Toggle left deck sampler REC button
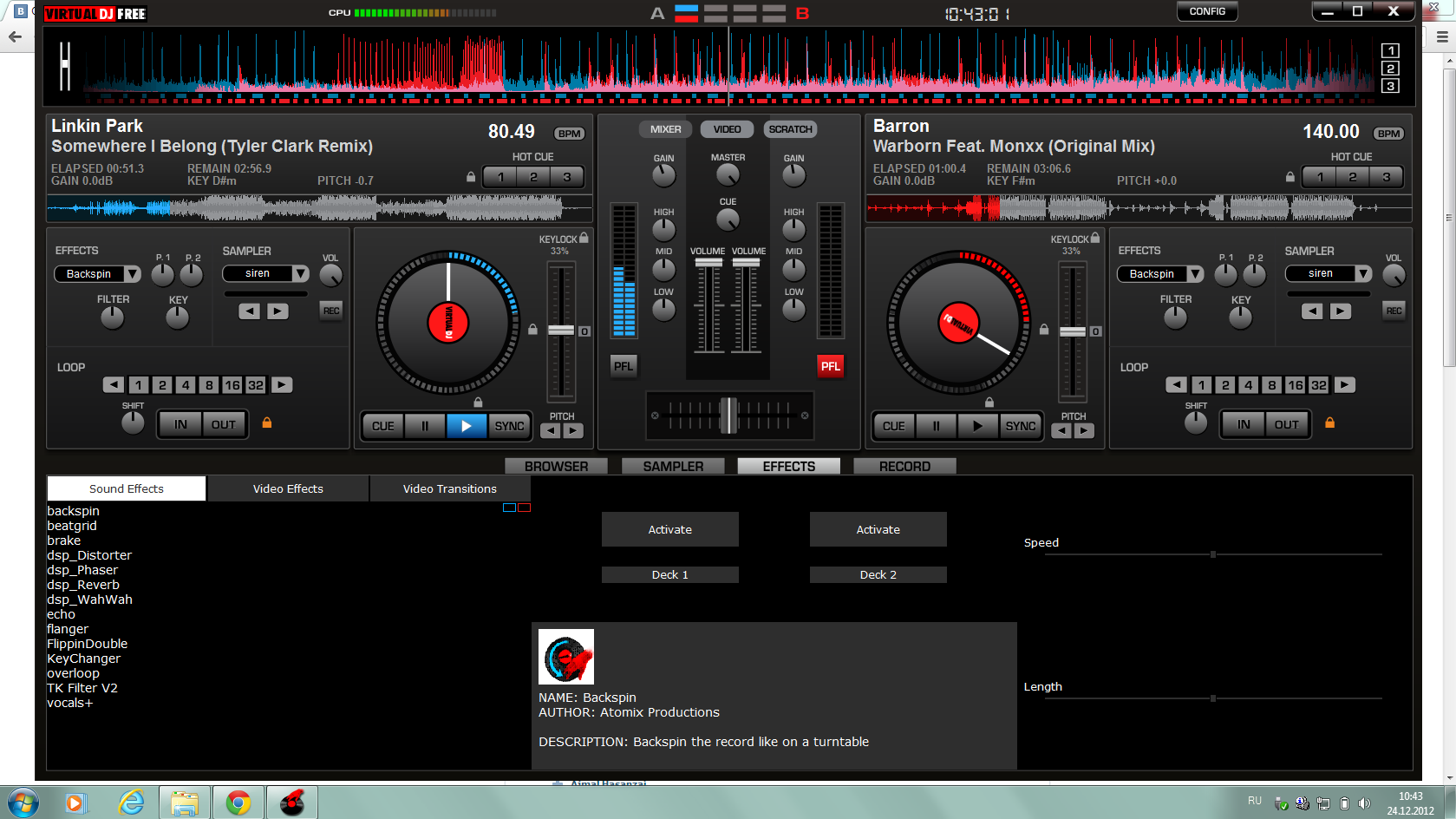This screenshot has height=819, width=1456. tap(331, 311)
